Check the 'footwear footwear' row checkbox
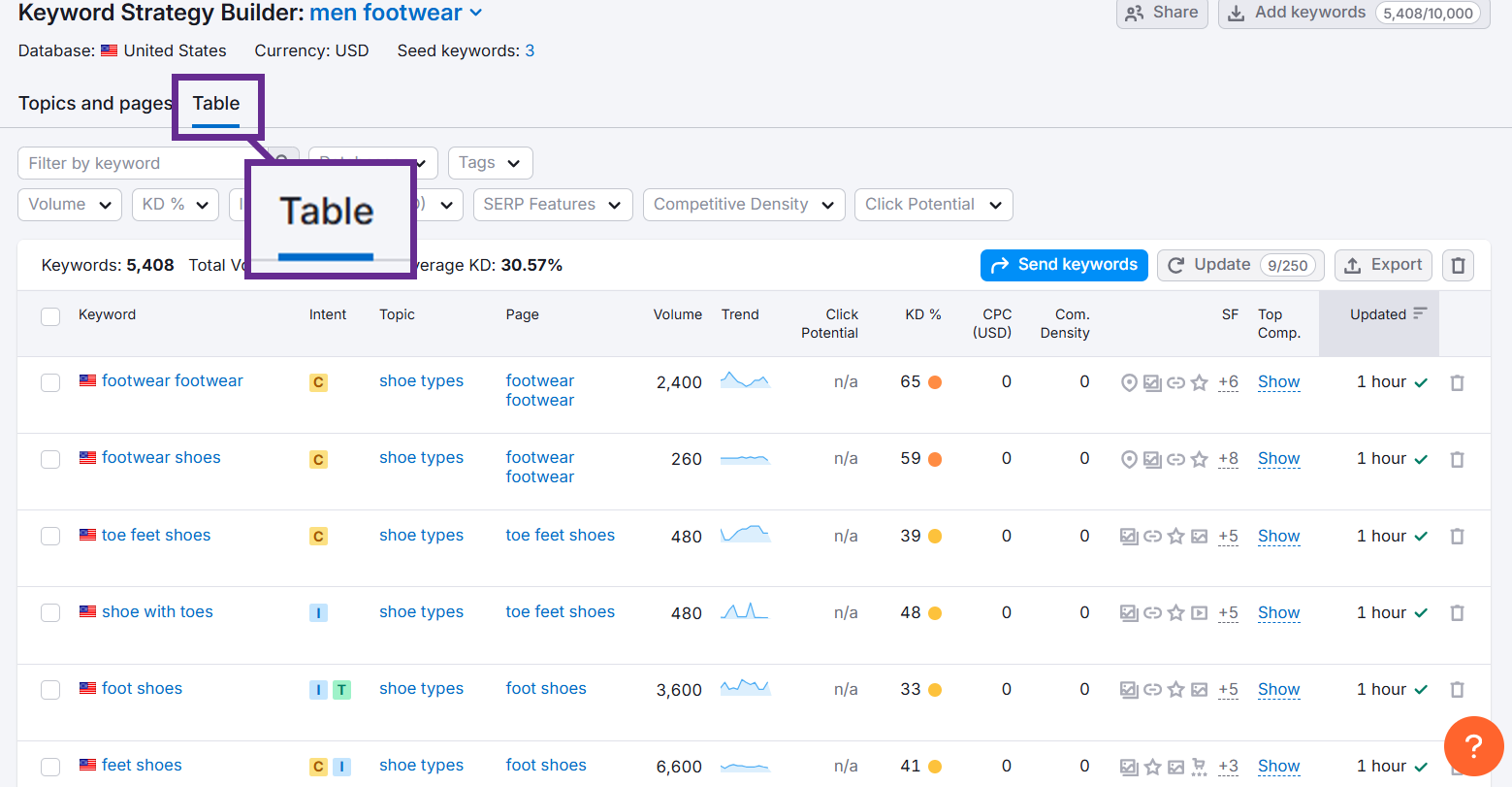 (x=50, y=382)
